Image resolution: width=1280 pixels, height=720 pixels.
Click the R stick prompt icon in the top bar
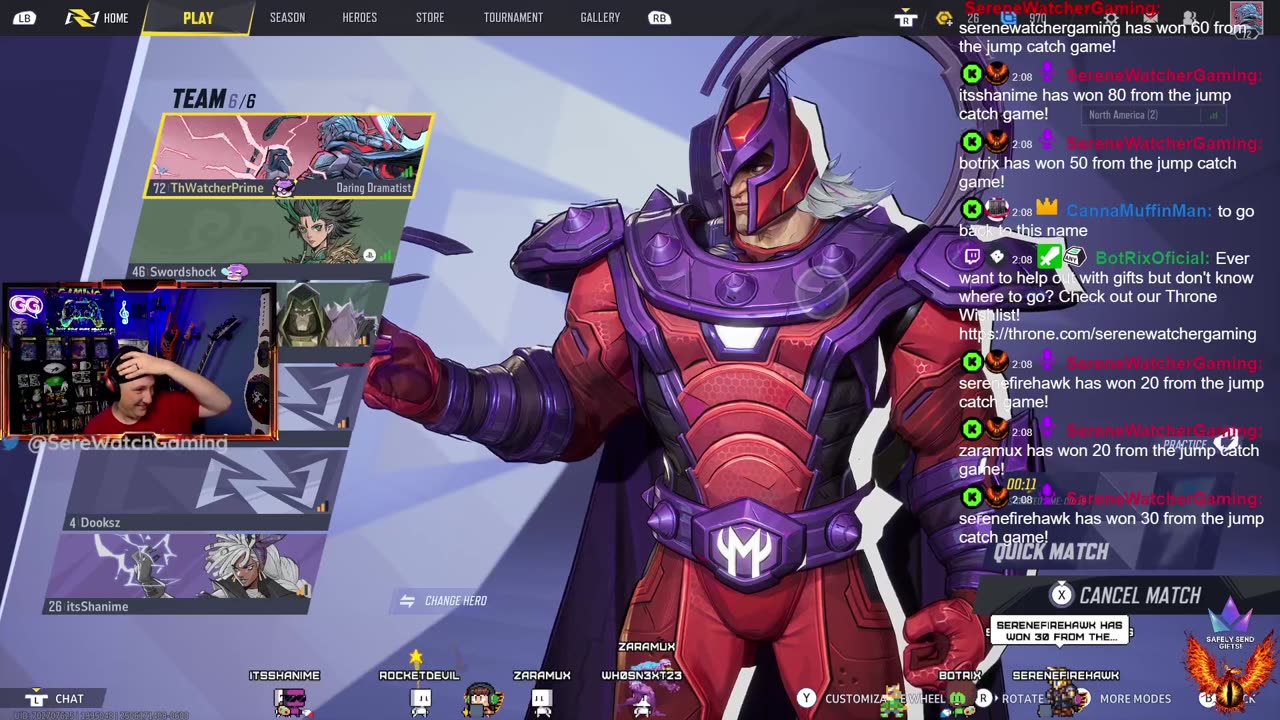[905, 18]
